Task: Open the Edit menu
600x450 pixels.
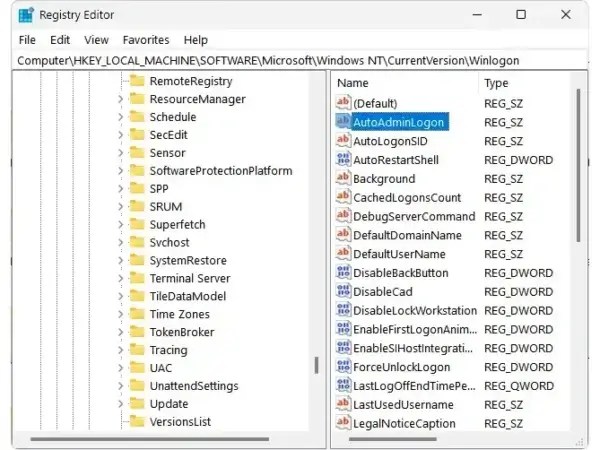Action: click(x=60, y=40)
